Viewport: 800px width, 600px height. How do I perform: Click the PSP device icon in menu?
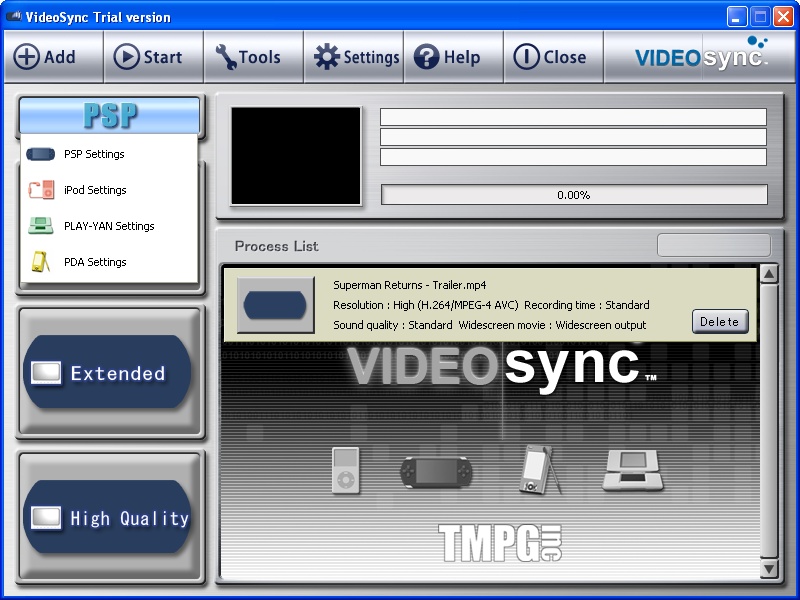[40, 154]
